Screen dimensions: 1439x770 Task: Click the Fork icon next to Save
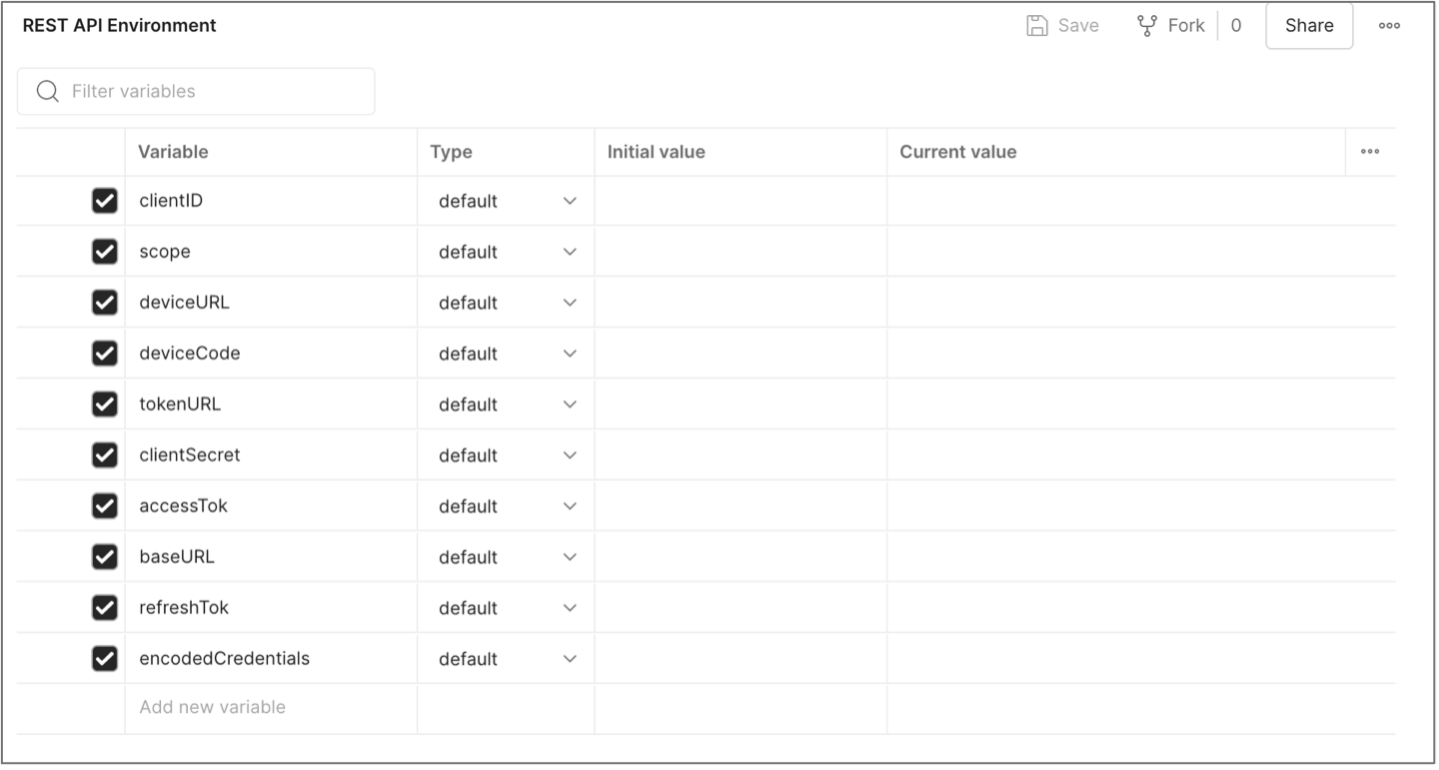click(1148, 25)
